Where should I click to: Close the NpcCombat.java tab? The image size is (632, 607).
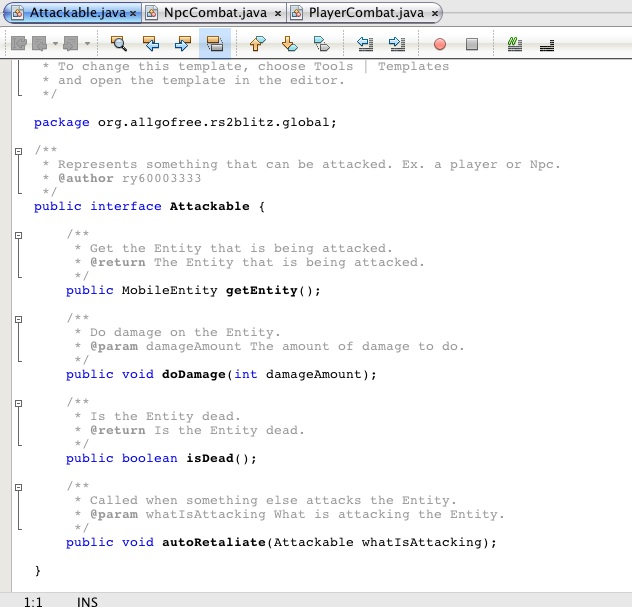[278, 14]
